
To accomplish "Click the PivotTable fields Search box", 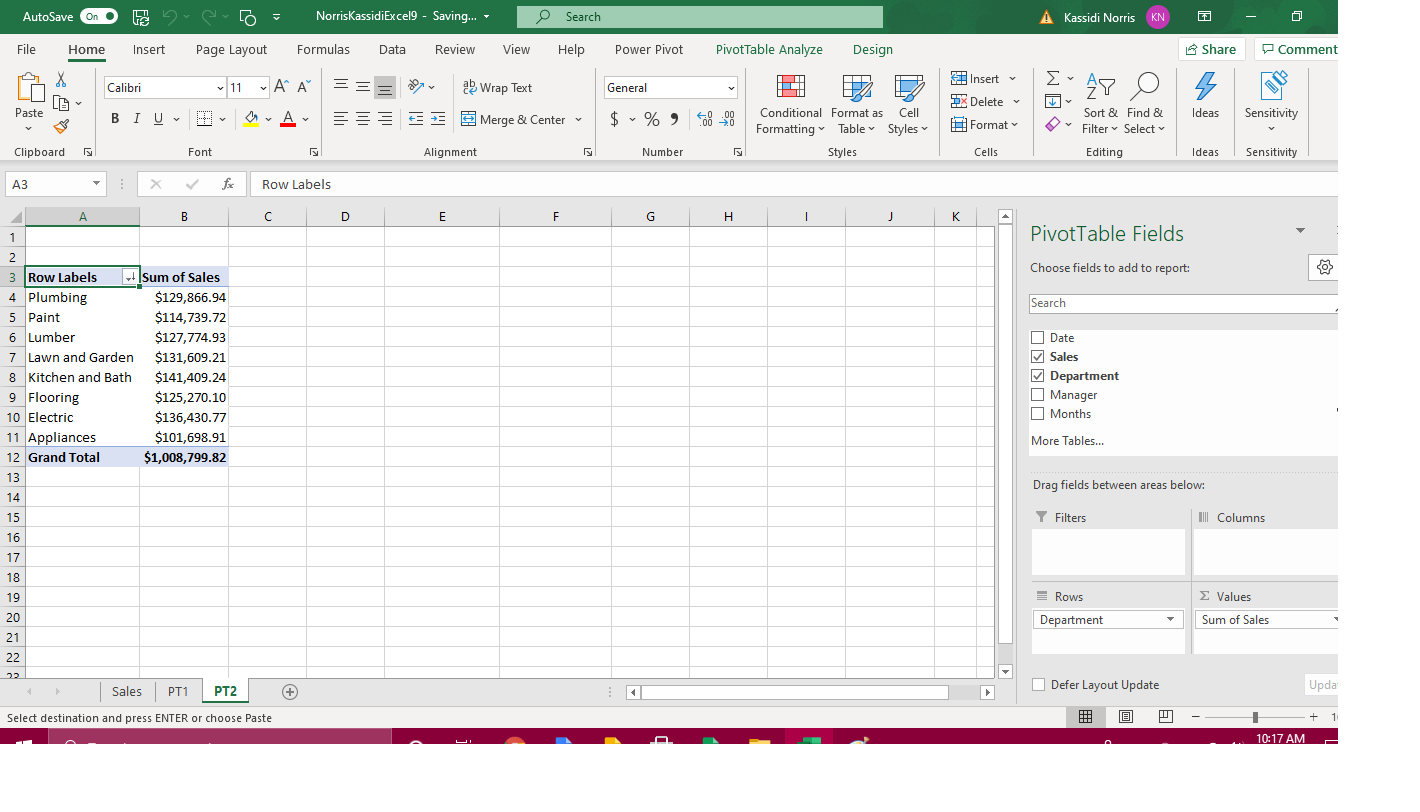I will coord(1182,304).
